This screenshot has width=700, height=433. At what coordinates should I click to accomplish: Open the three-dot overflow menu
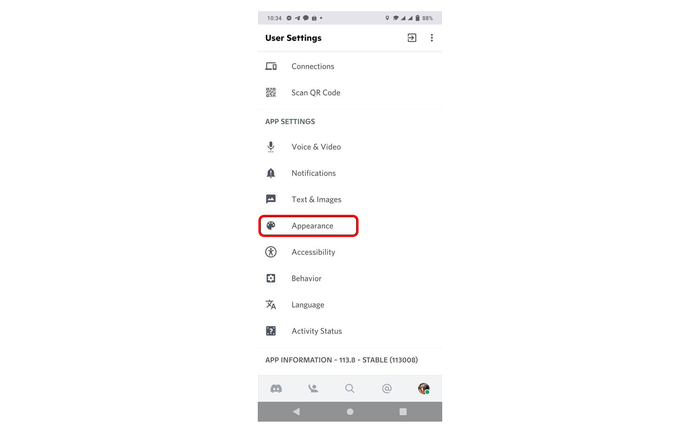pos(431,38)
